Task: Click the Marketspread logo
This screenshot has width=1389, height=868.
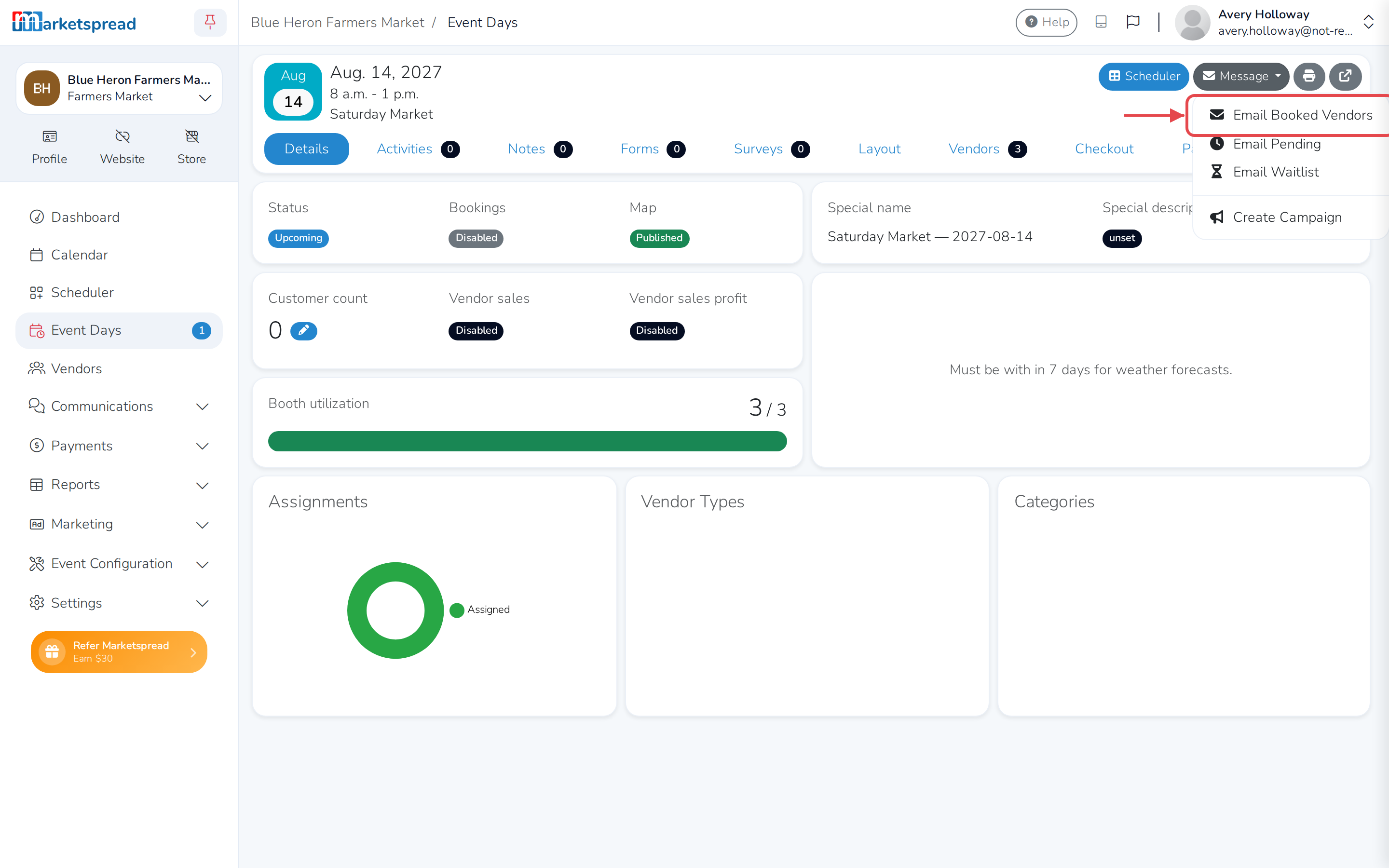Action: pyautogui.click(x=74, y=22)
